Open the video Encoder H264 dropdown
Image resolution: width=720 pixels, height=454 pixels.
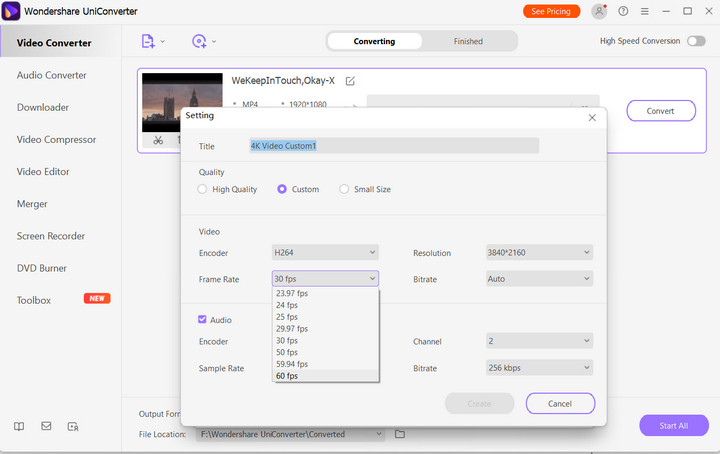(x=325, y=253)
